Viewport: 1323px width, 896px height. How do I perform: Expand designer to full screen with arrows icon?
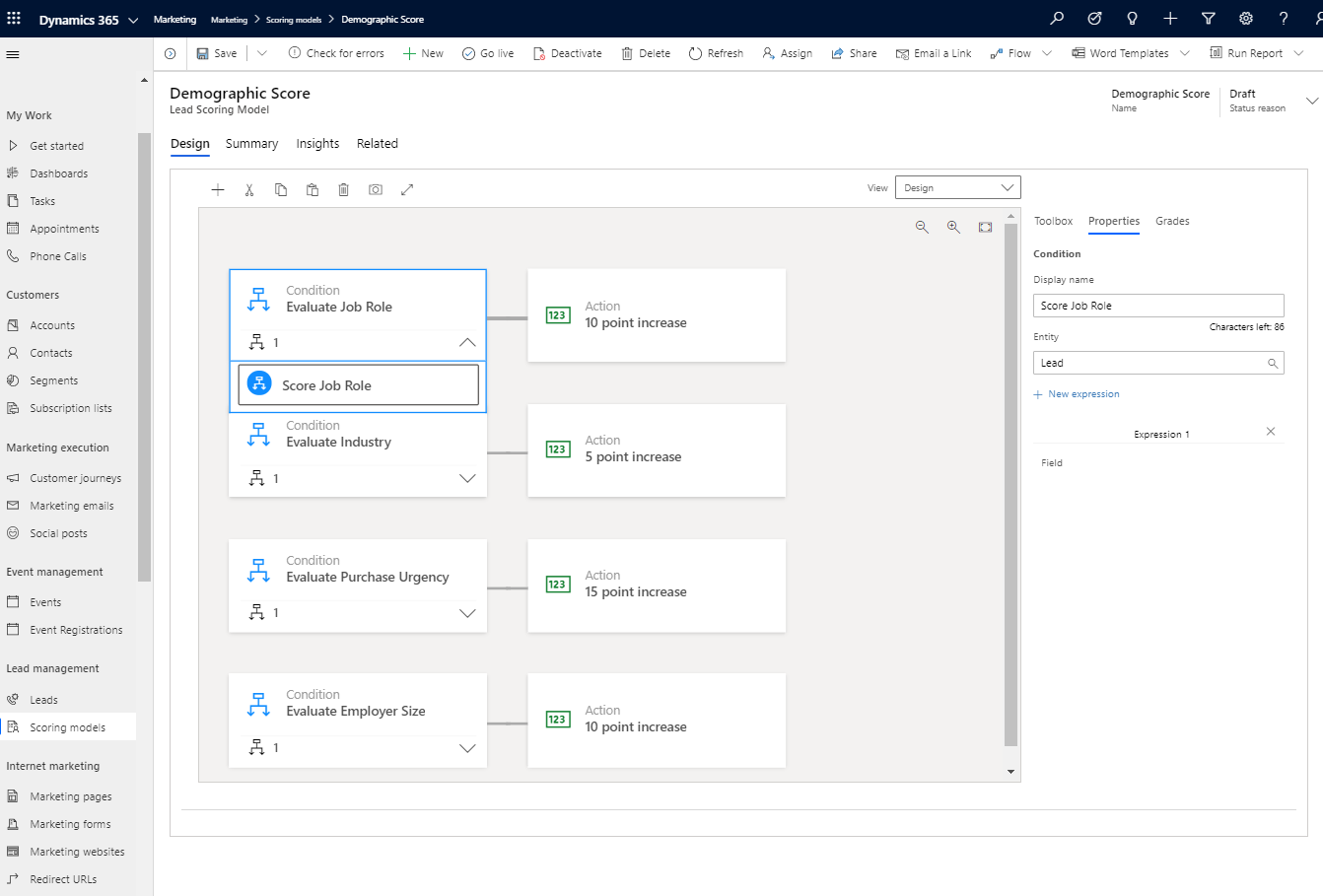point(407,189)
